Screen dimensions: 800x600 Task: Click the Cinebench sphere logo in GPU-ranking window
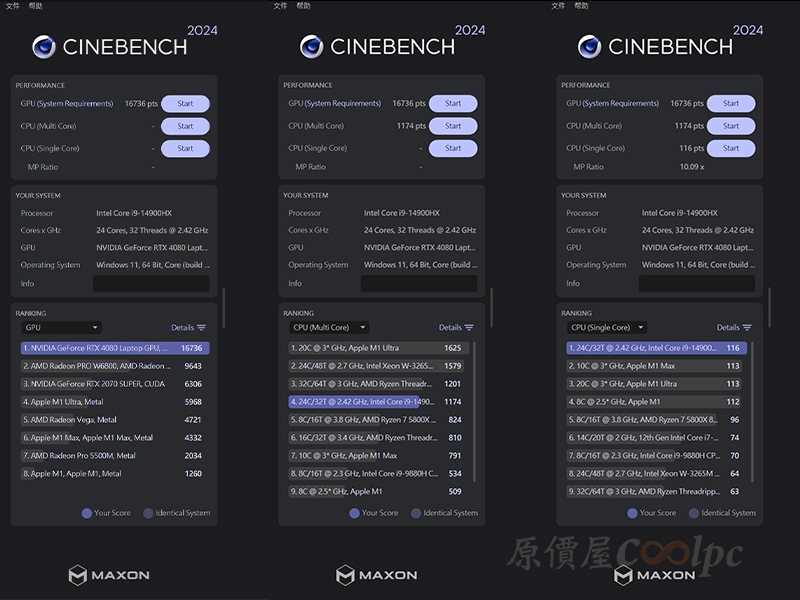[x=44, y=47]
